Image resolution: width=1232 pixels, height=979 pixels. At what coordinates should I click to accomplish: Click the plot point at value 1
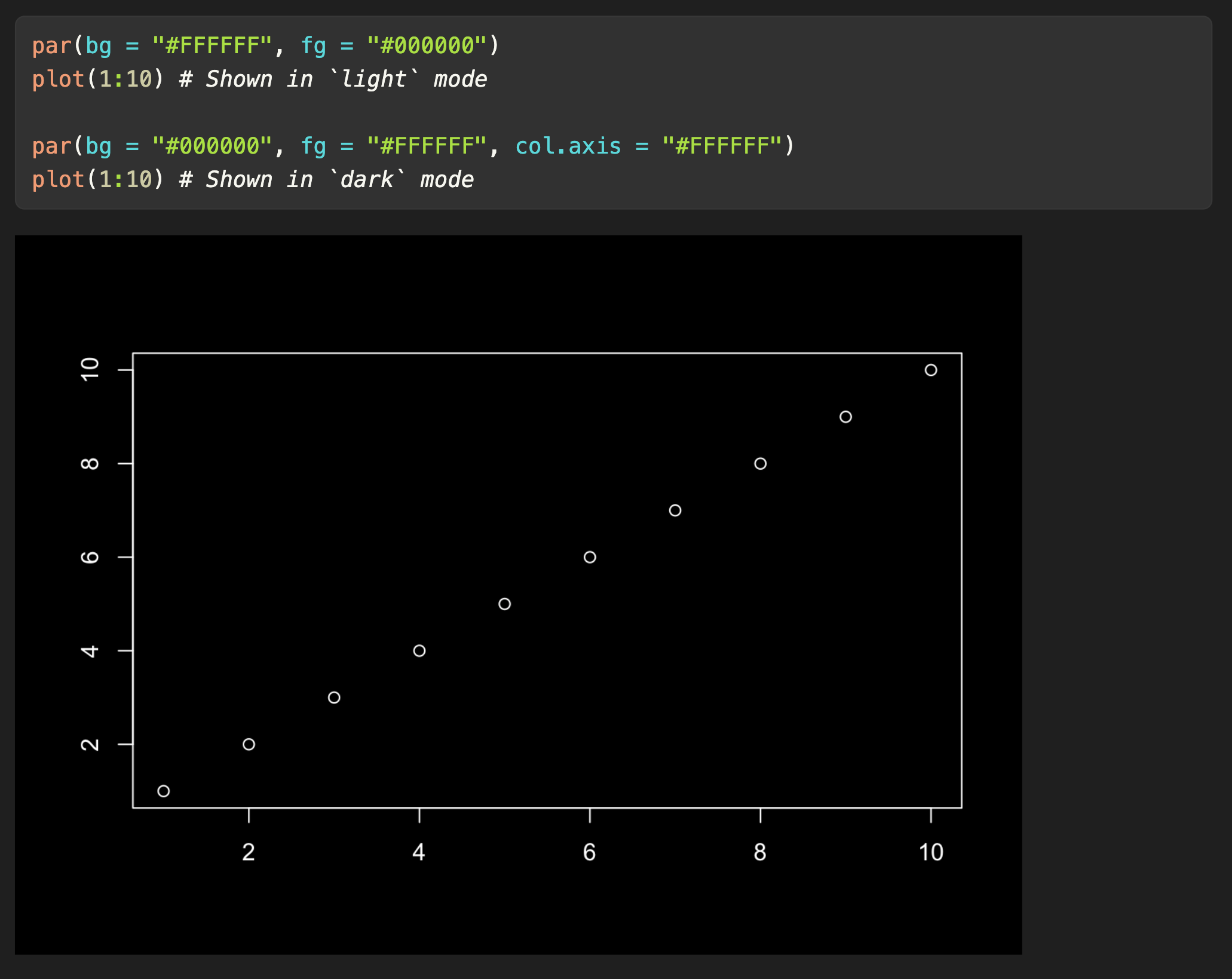tap(164, 791)
